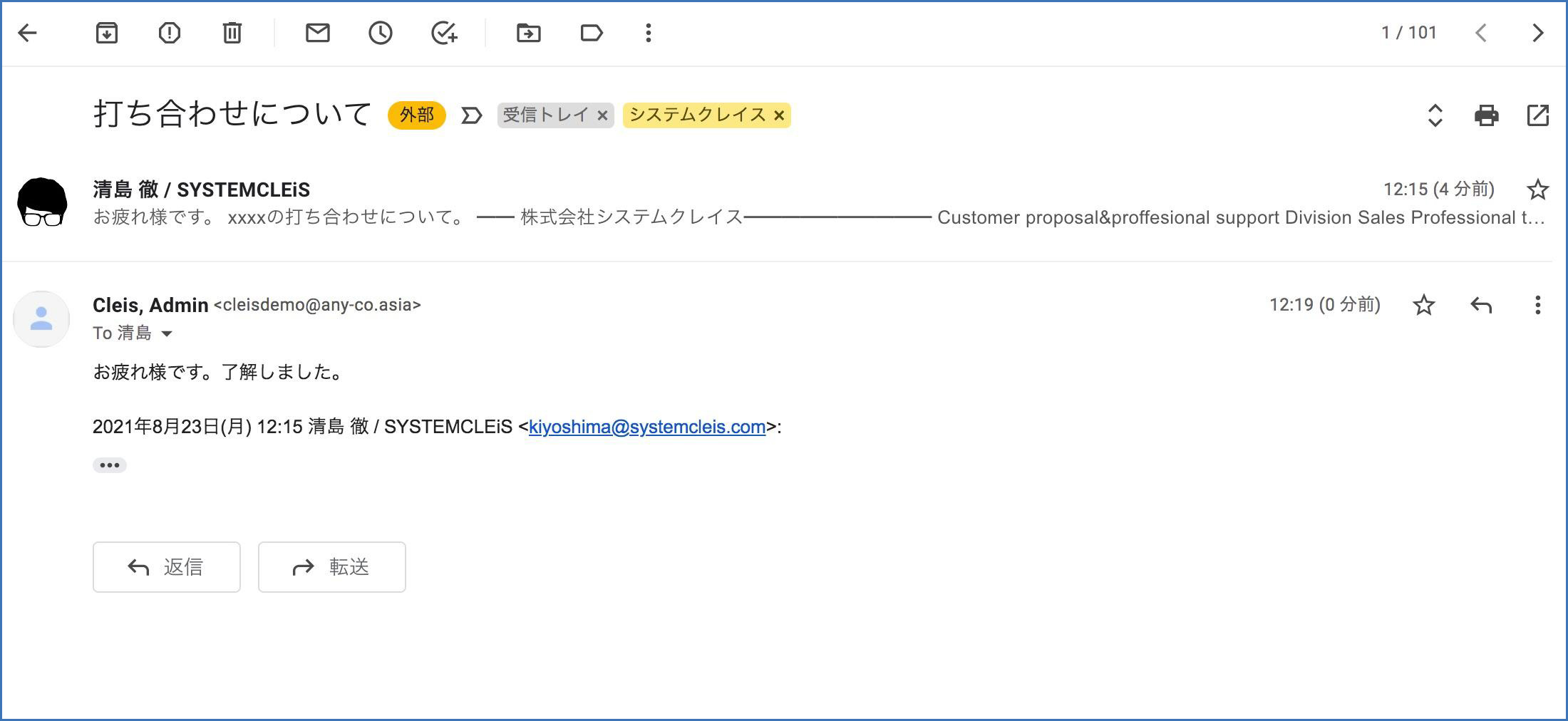Delete the conversation with trash icon
1568x721 pixels.
tap(232, 33)
